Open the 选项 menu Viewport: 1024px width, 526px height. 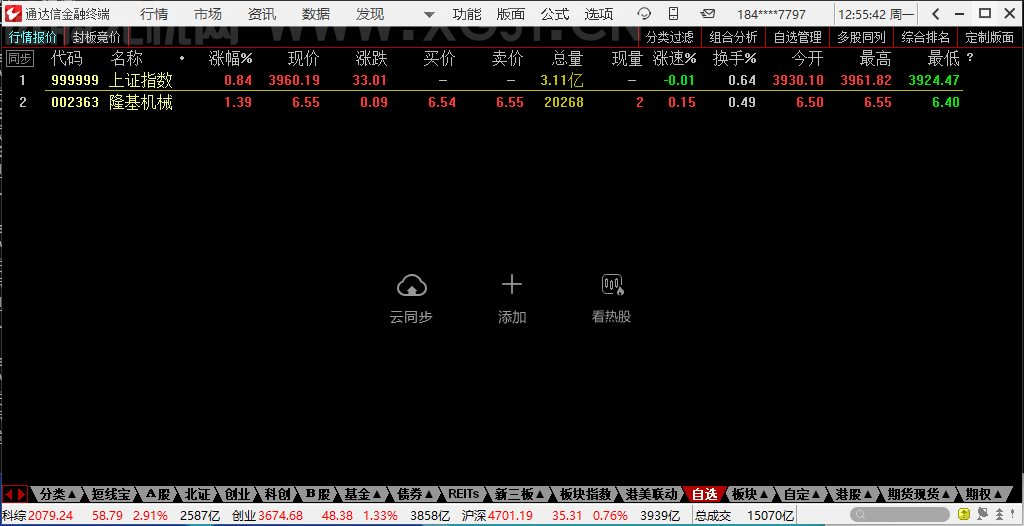click(599, 14)
